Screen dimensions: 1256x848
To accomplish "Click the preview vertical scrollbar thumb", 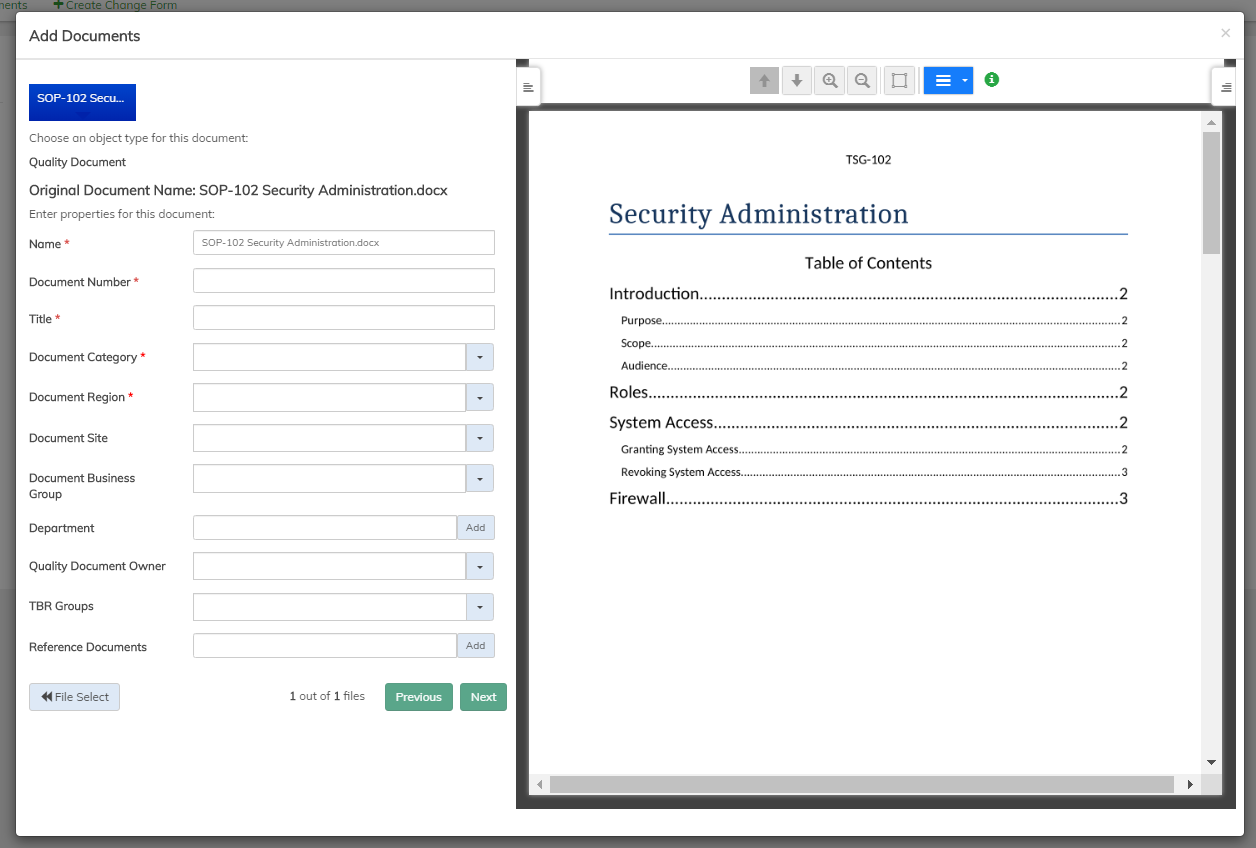I will [x=1211, y=192].
